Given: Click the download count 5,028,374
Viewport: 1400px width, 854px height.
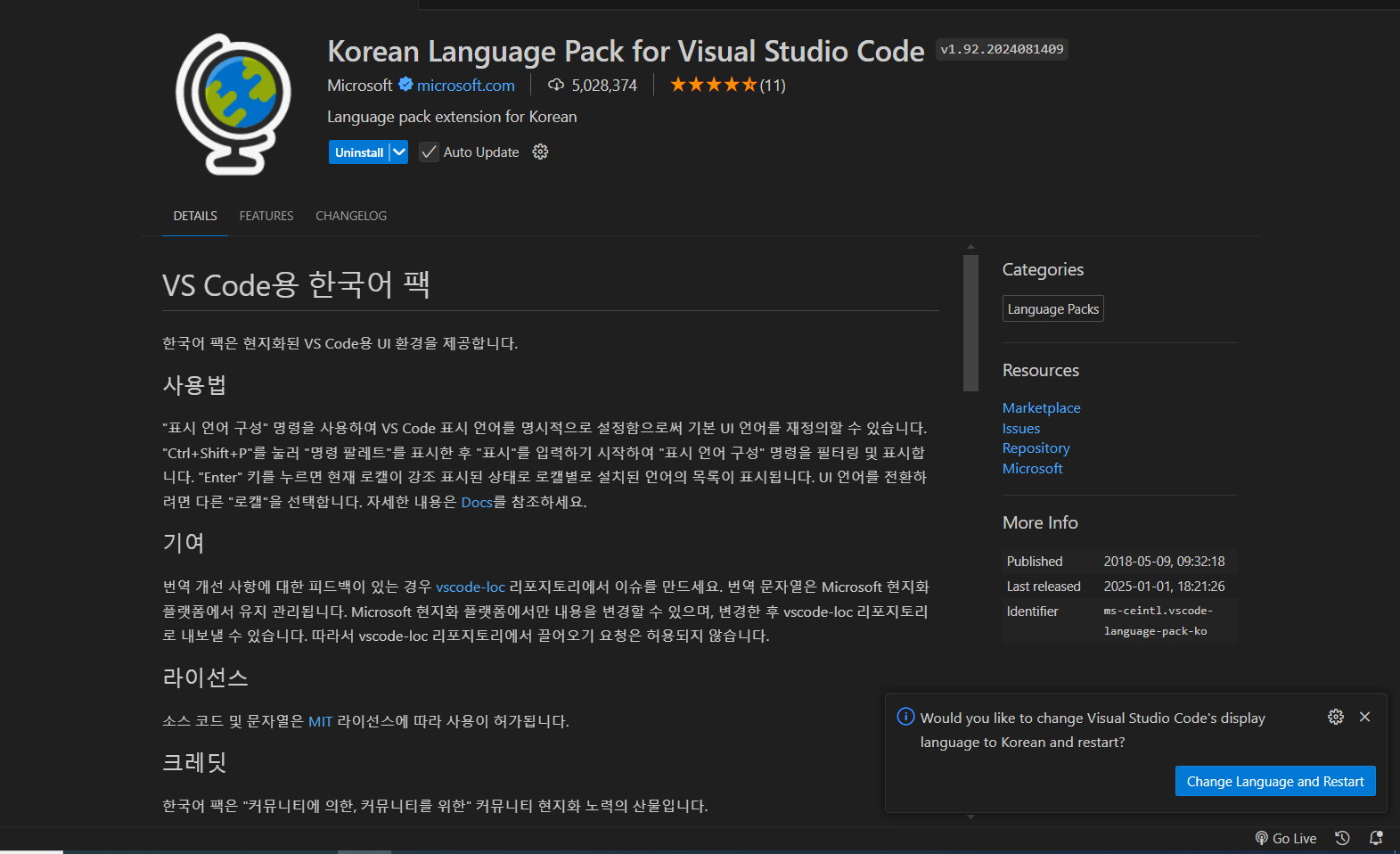Looking at the screenshot, I should tap(604, 86).
